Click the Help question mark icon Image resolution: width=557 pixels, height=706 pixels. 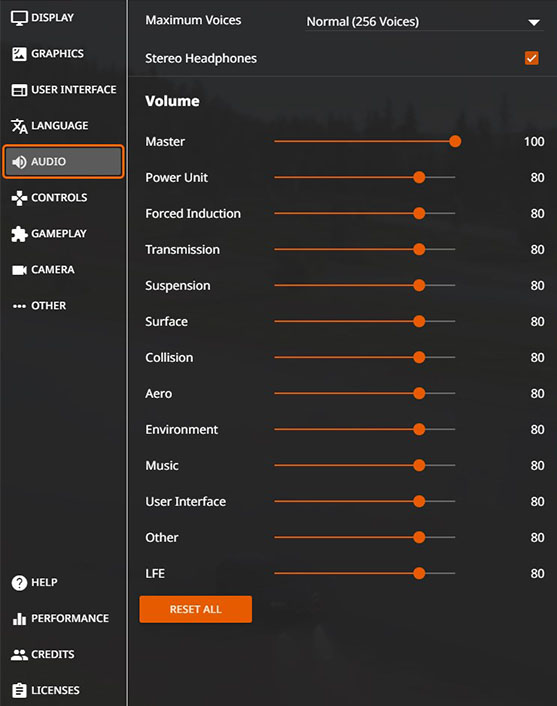click(x=19, y=582)
